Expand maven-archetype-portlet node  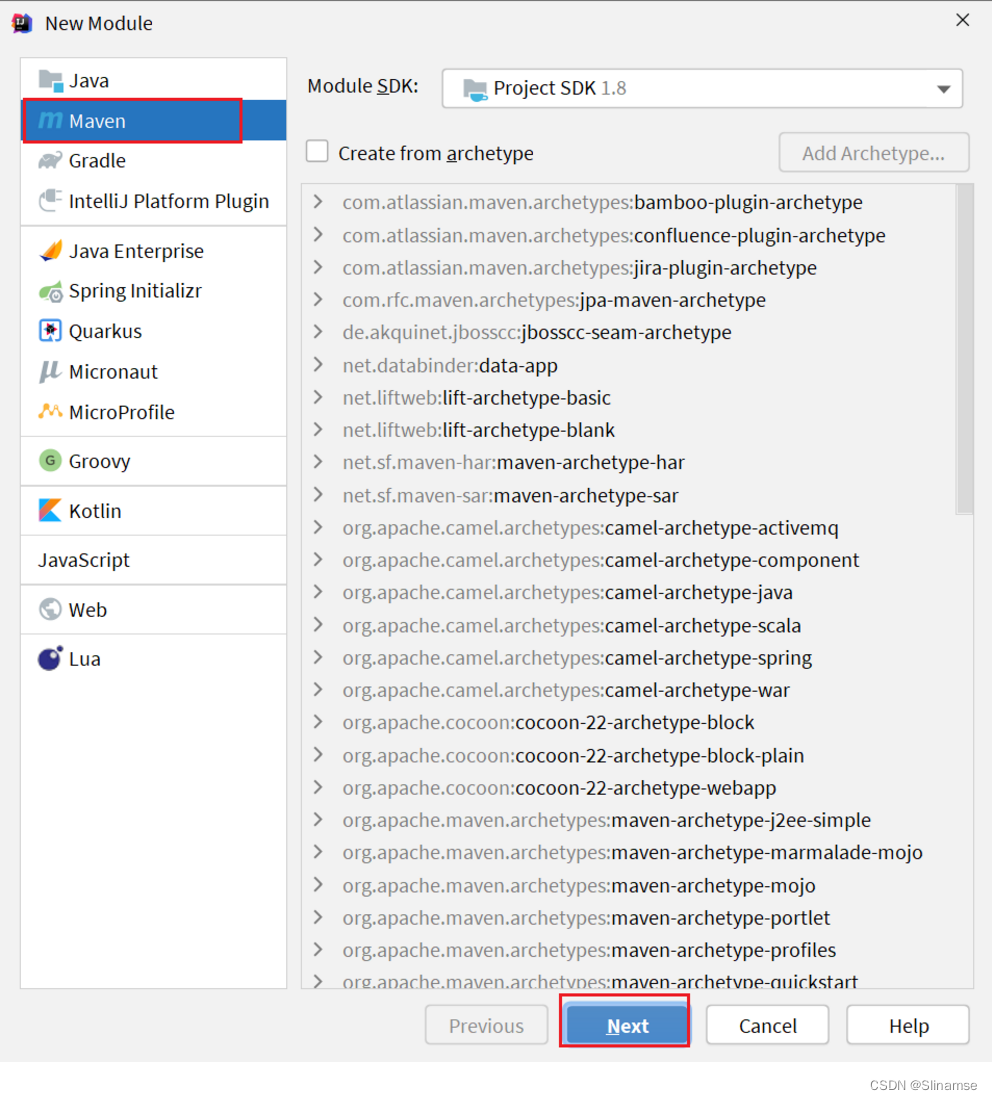coord(319,917)
